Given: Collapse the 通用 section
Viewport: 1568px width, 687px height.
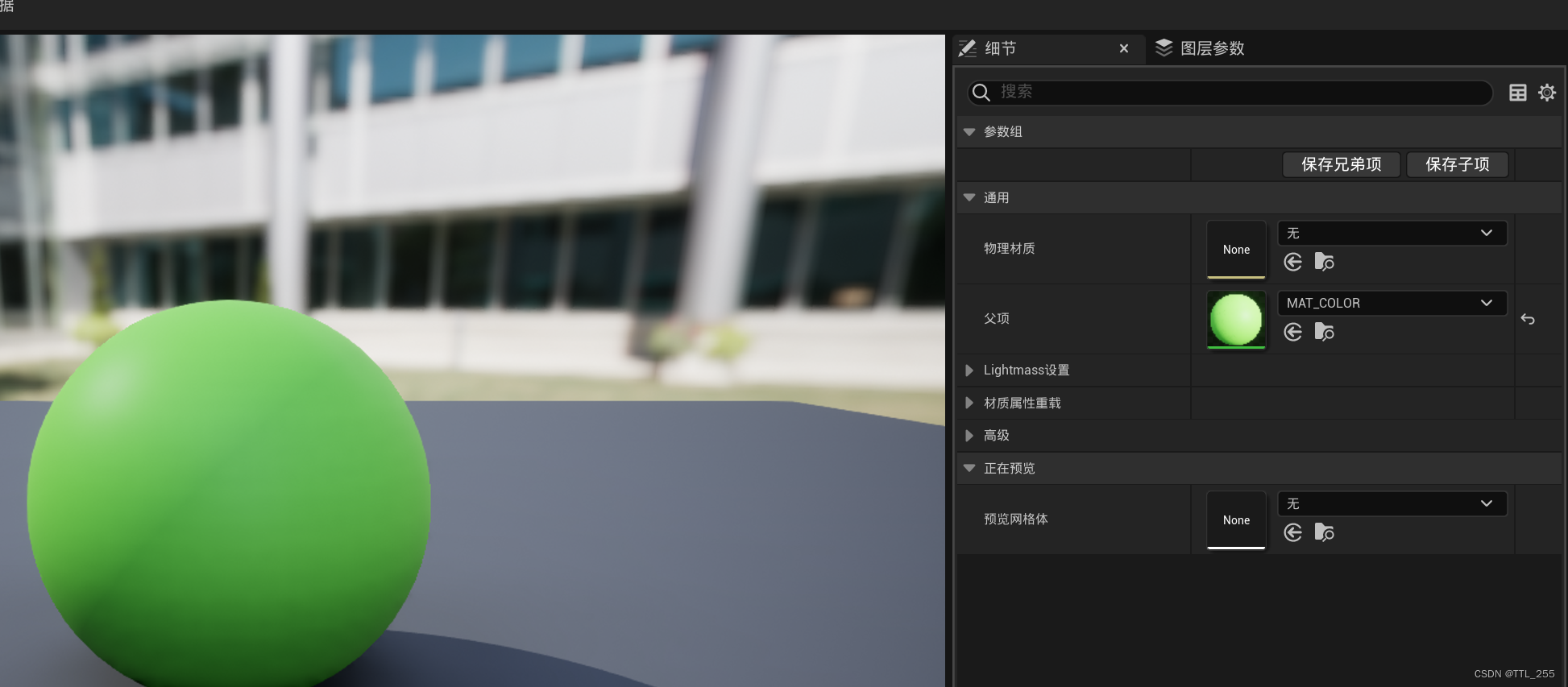Looking at the screenshot, I should 969,197.
